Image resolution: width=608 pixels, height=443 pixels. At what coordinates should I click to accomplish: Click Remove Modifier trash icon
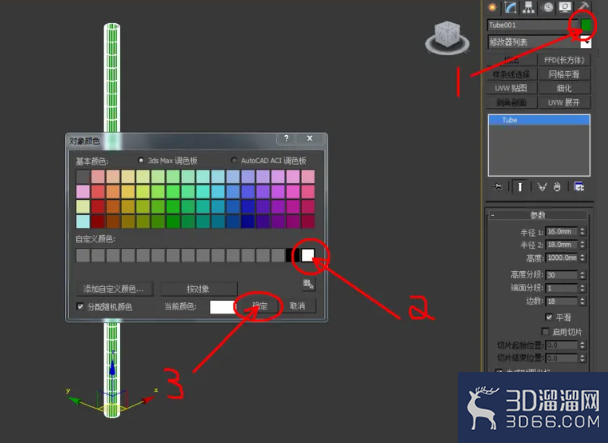pyautogui.click(x=557, y=187)
